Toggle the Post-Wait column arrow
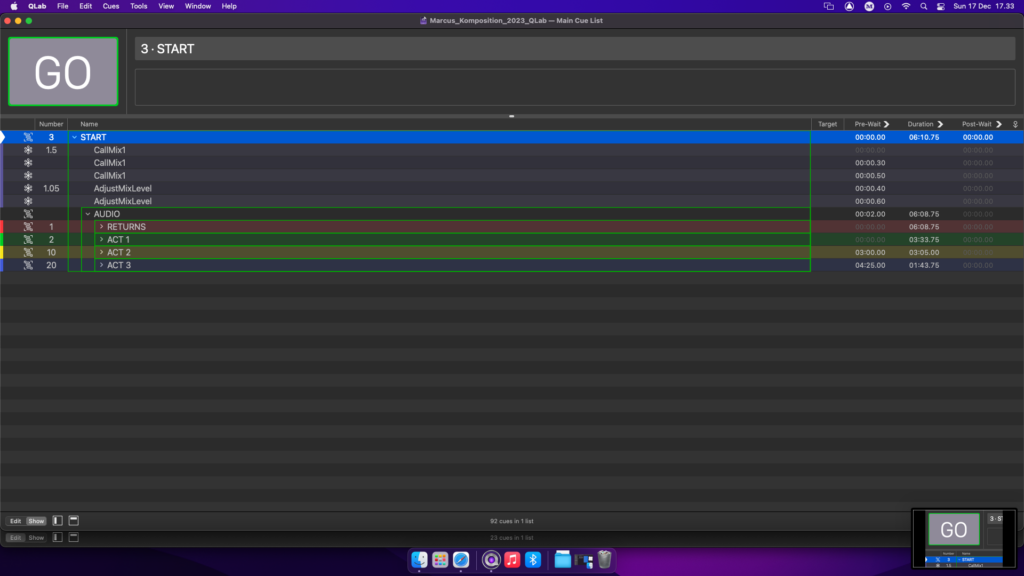Image resolution: width=1024 pixels, height=576 pixels. (x=999, y=124)
